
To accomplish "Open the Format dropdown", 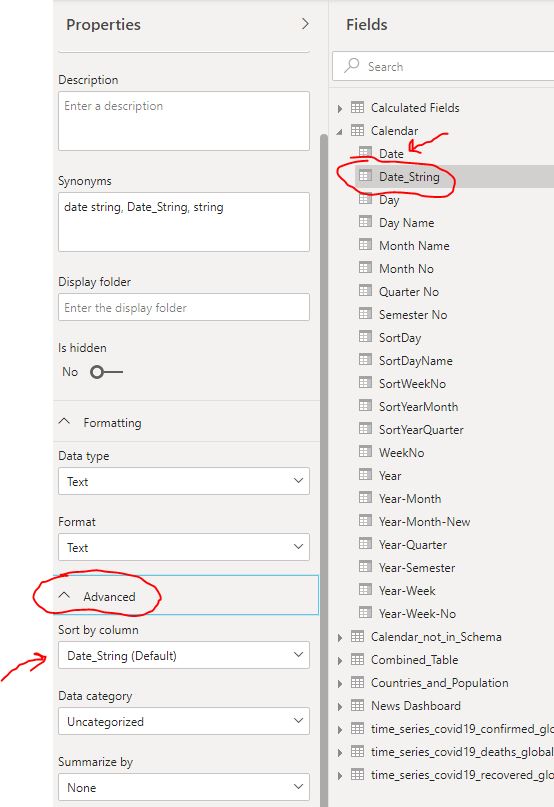I will [184, 547].
